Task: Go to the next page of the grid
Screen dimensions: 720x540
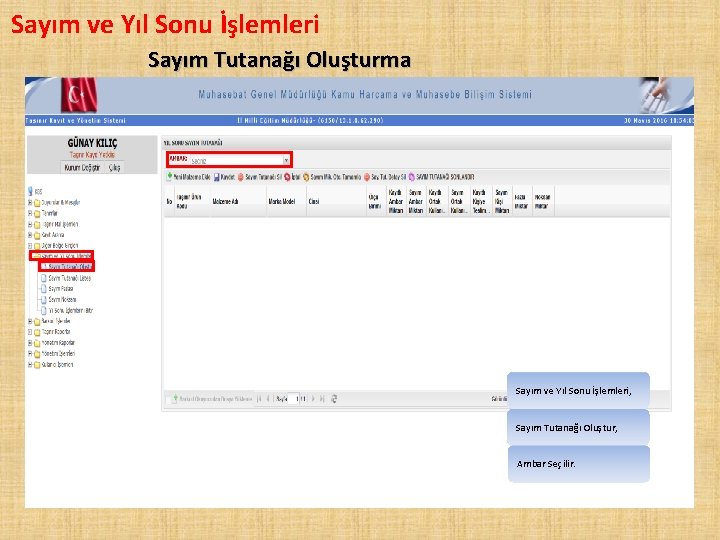Action: point(313,399)
